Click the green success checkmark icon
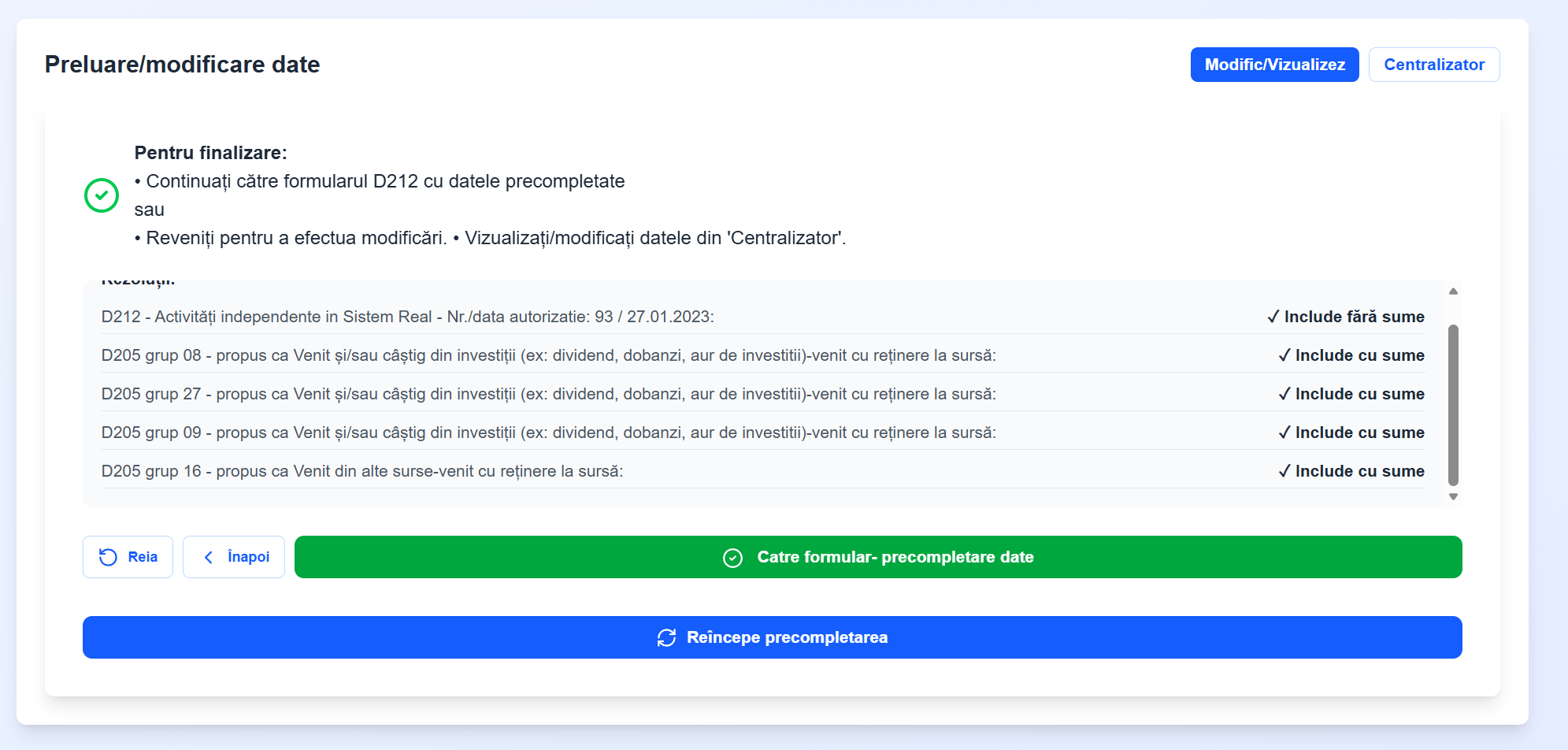 coord(102,195)
